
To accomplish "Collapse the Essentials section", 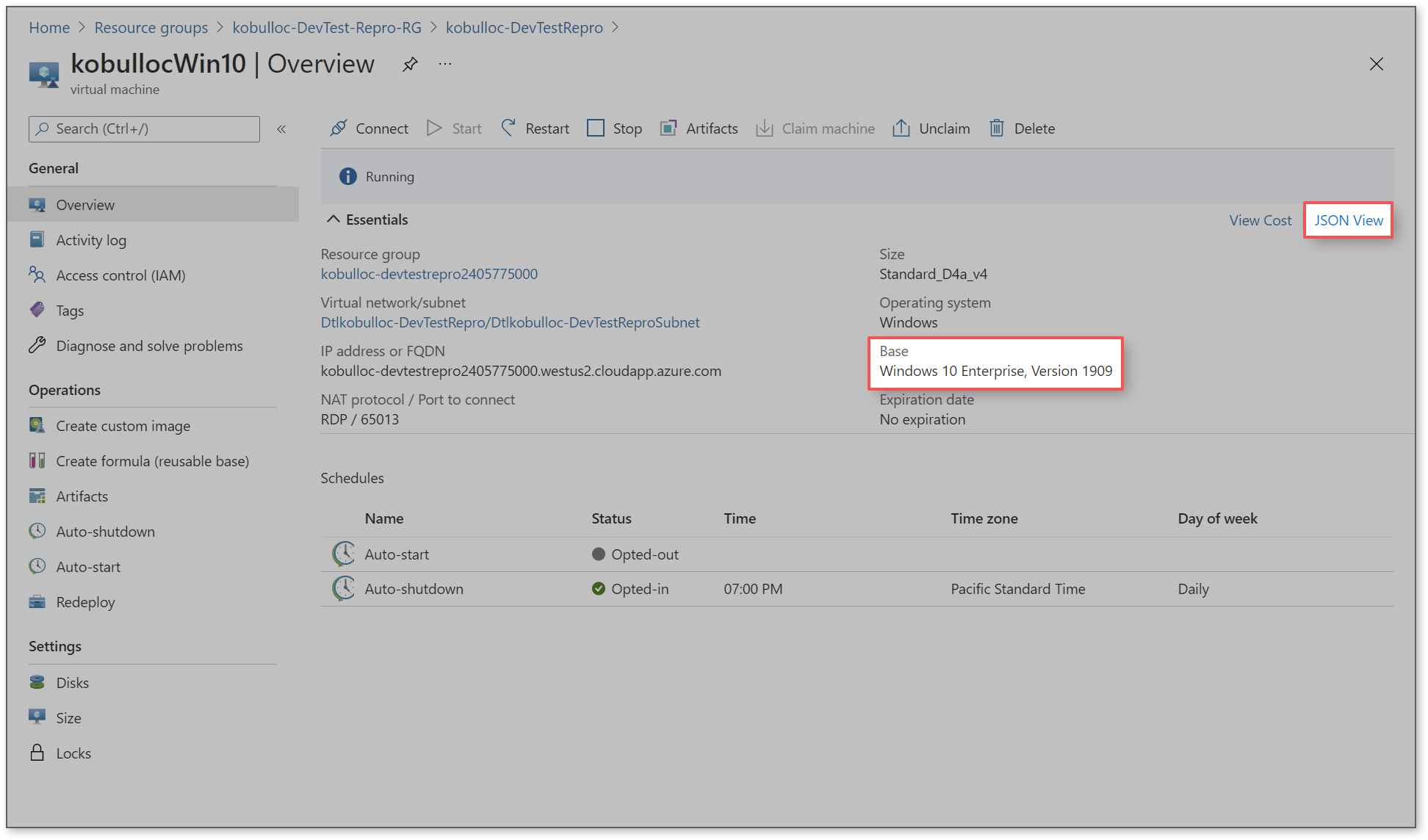I will pyautogui.click(x=333, y=220).
